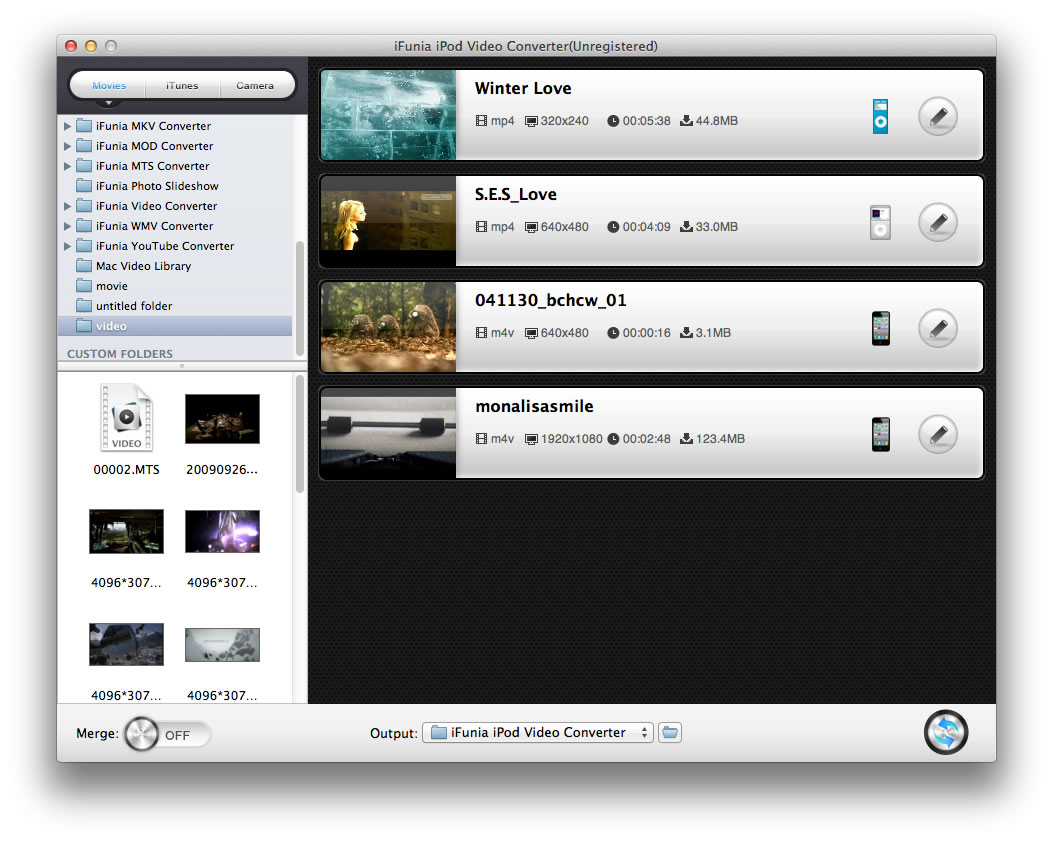Start conversion with the round convert button
The height and width of the screenshot is (841, 1053).
(946, 732)
